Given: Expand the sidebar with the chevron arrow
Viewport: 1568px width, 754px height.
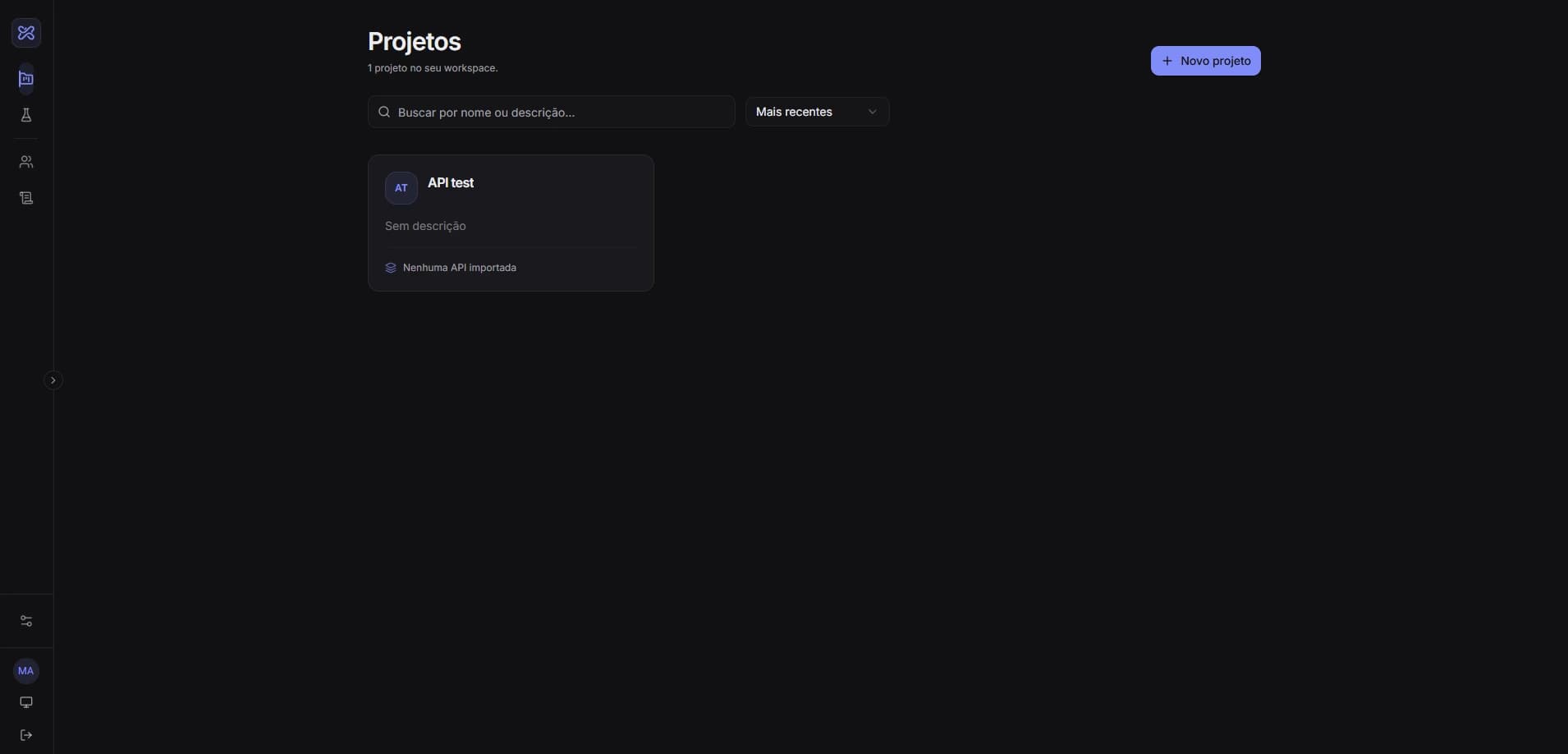Looking at the screenshot, I should point(53,380).
